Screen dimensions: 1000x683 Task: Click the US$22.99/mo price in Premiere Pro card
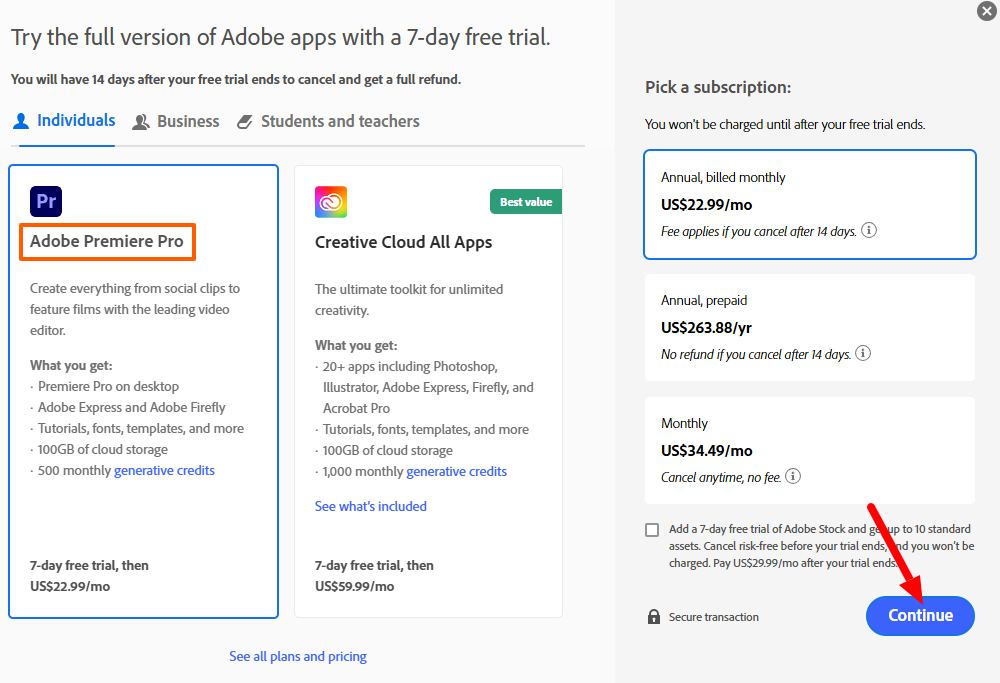70,586
